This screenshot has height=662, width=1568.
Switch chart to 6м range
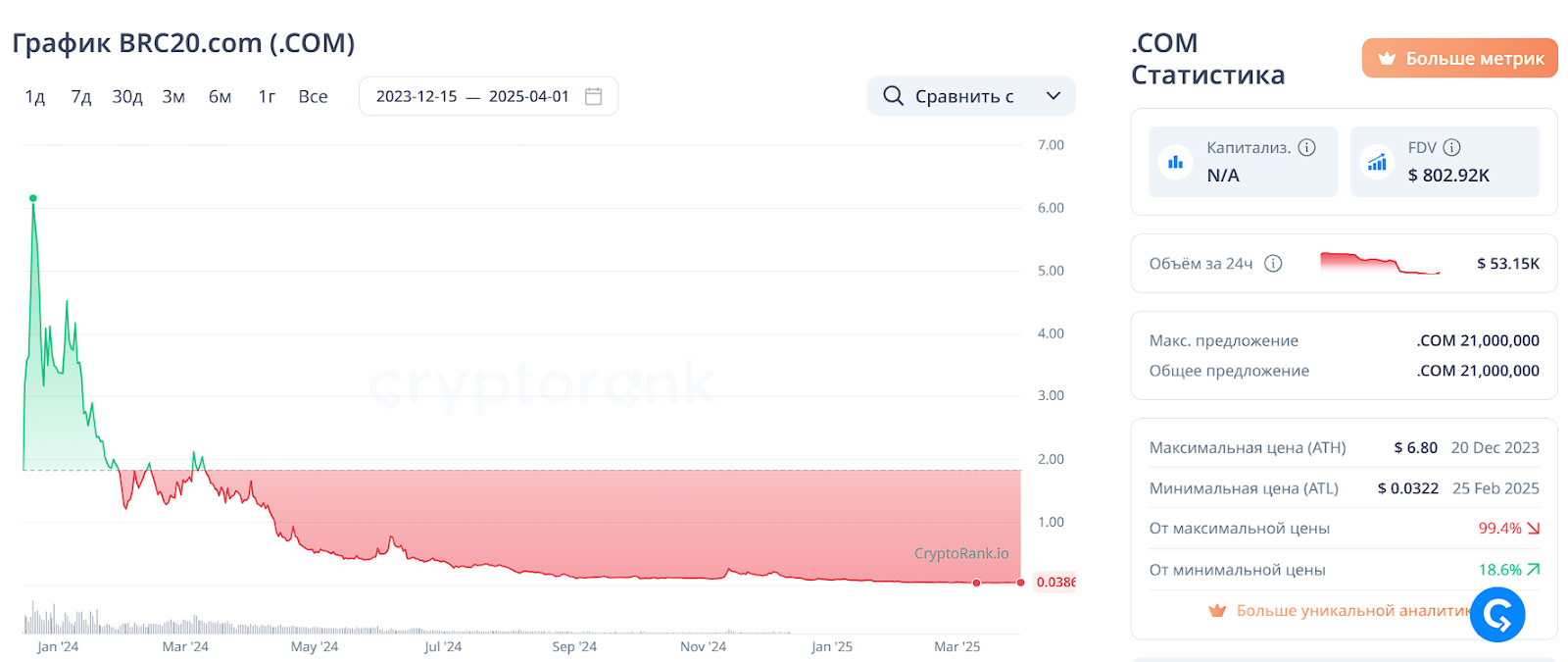pyautogui.click(x=220, y=96)
